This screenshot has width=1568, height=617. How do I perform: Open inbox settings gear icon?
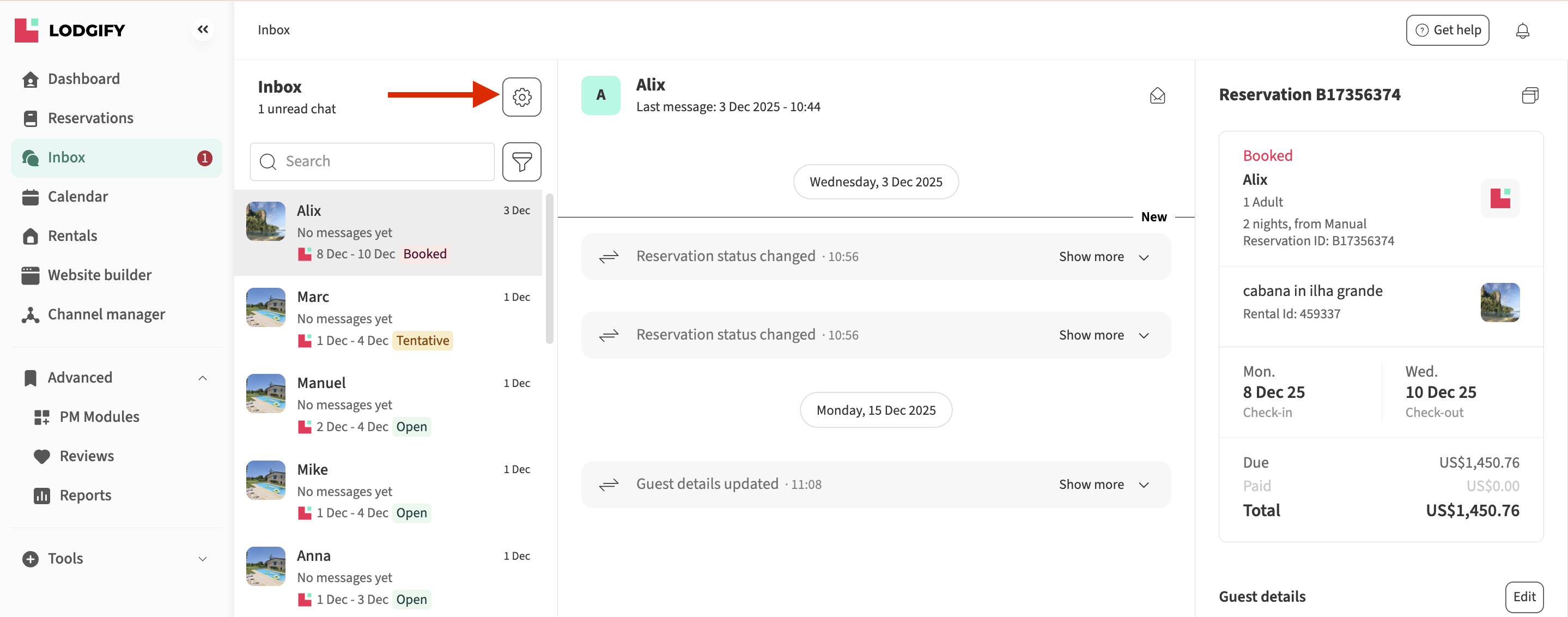(x=521, y=97)
